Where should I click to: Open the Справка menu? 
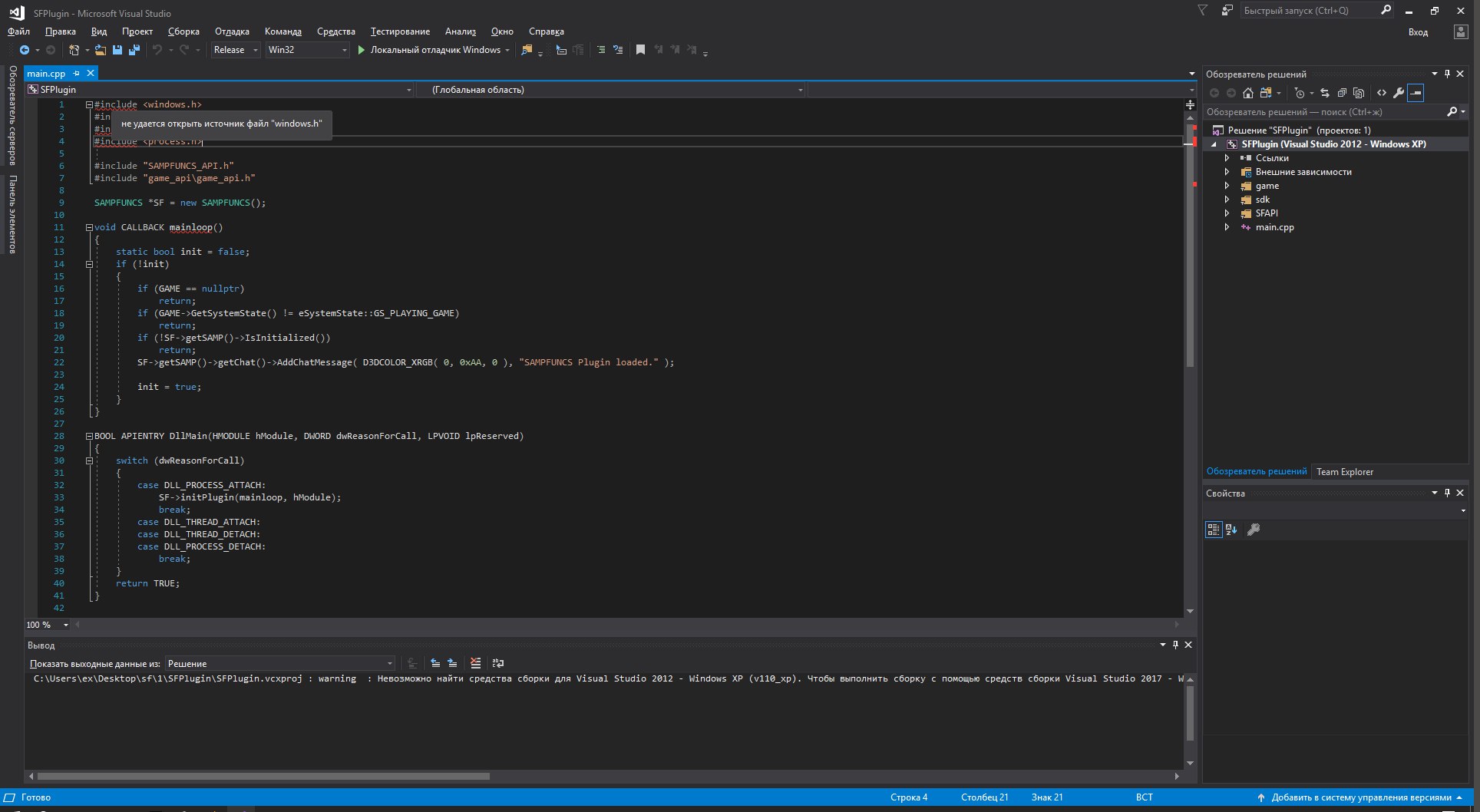[547, 31]
